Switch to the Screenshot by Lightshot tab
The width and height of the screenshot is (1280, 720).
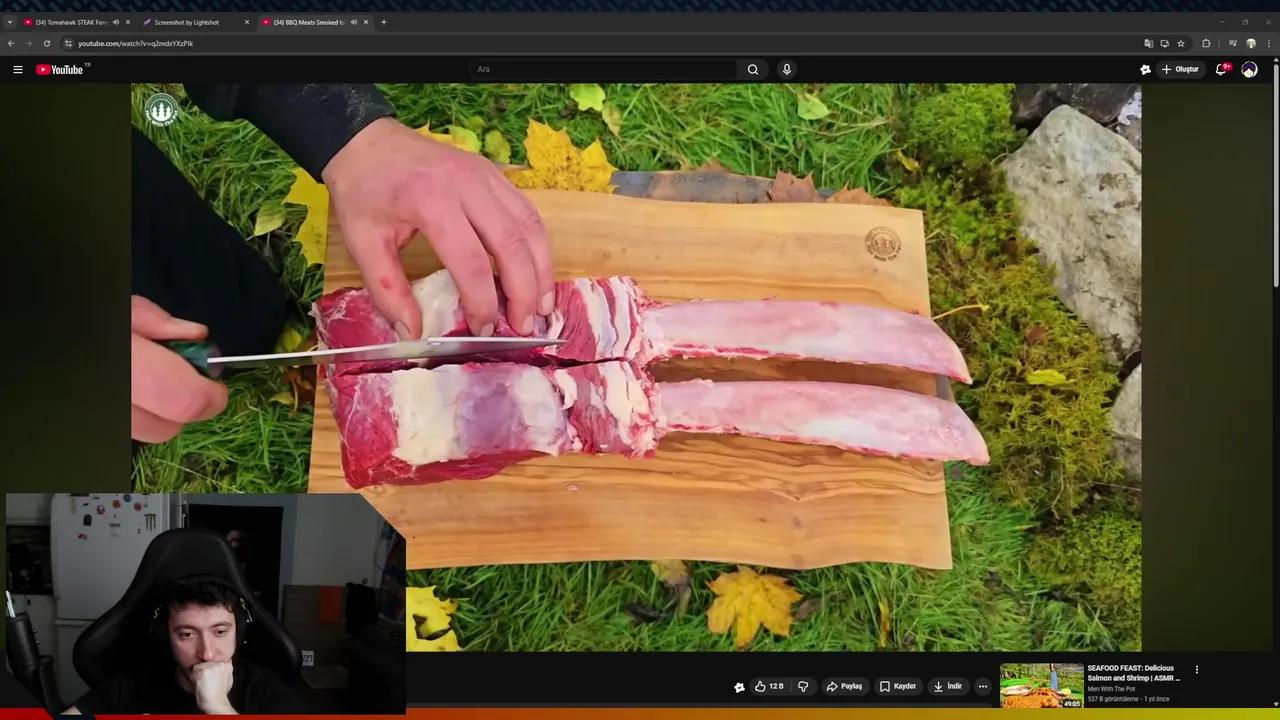(186, 22)
